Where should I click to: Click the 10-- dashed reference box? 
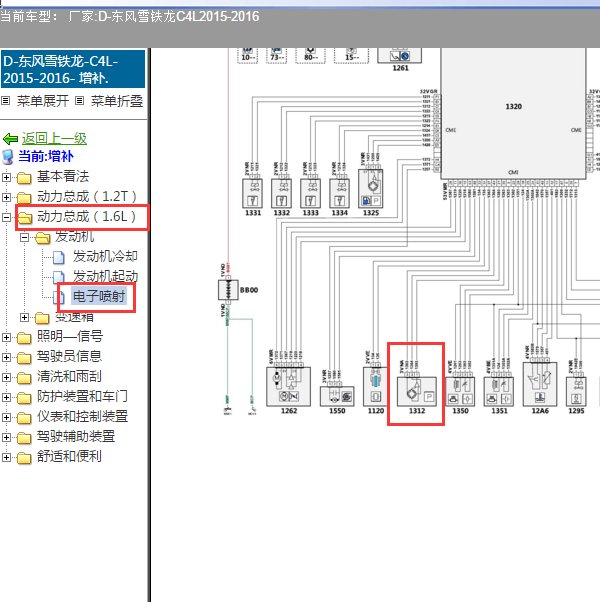(248, 56)
